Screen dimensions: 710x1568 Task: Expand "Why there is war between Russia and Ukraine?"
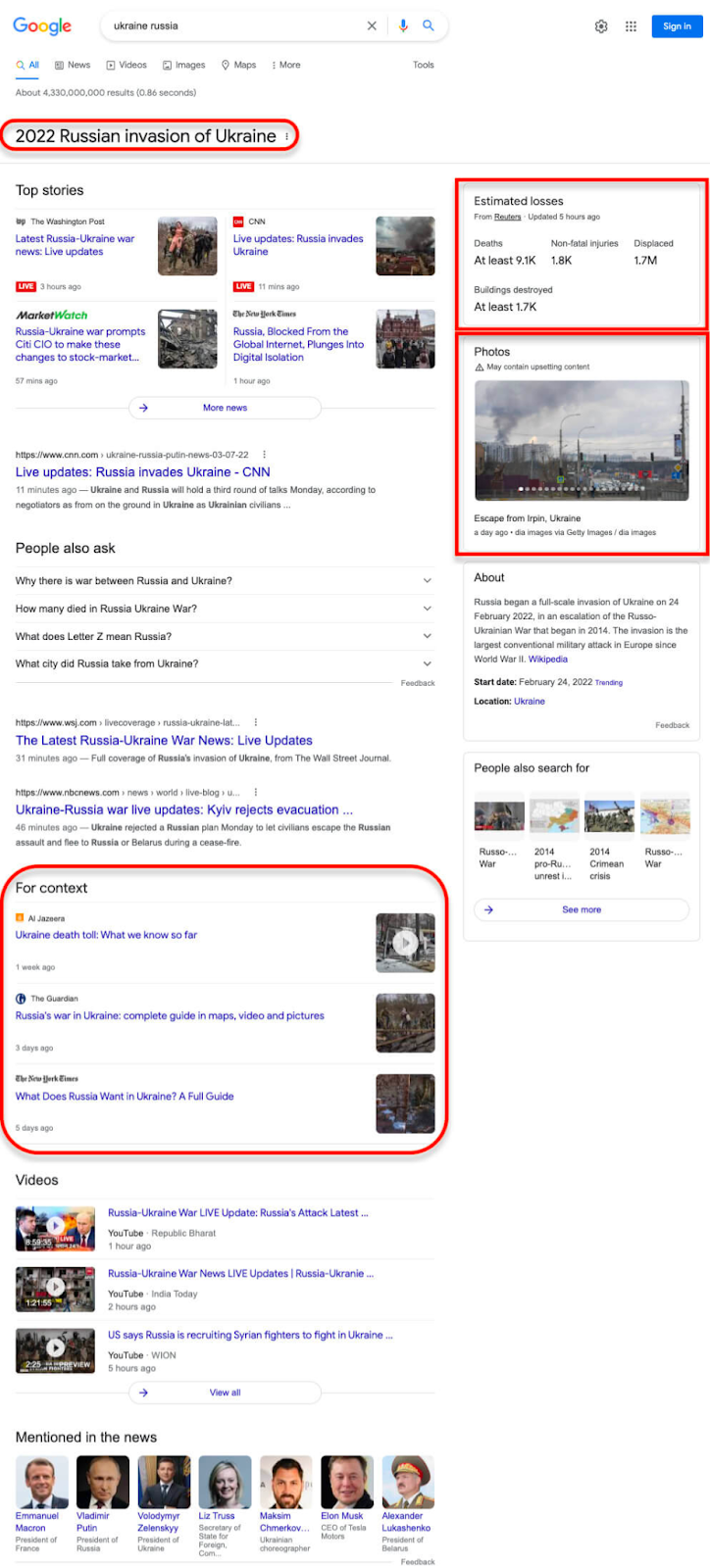(x=225, y=581)
